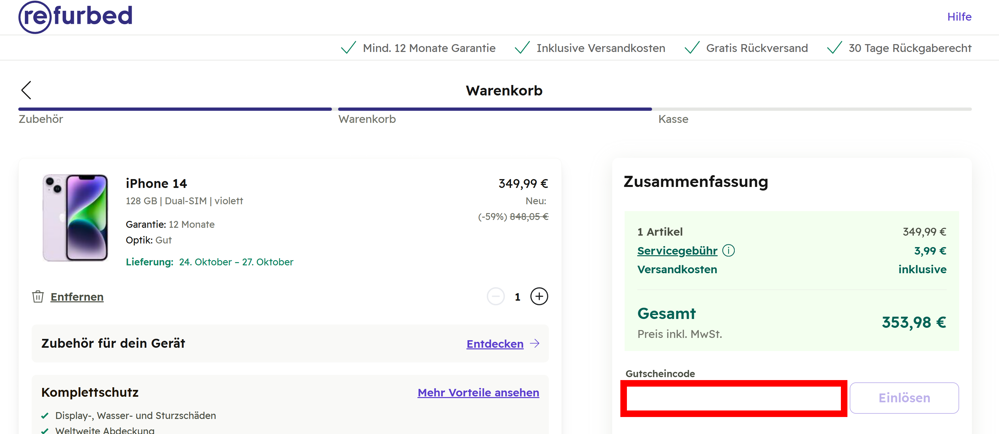999x434 pixels.
Task: Click the Optik: Gut text
Action: pos(149,240)
